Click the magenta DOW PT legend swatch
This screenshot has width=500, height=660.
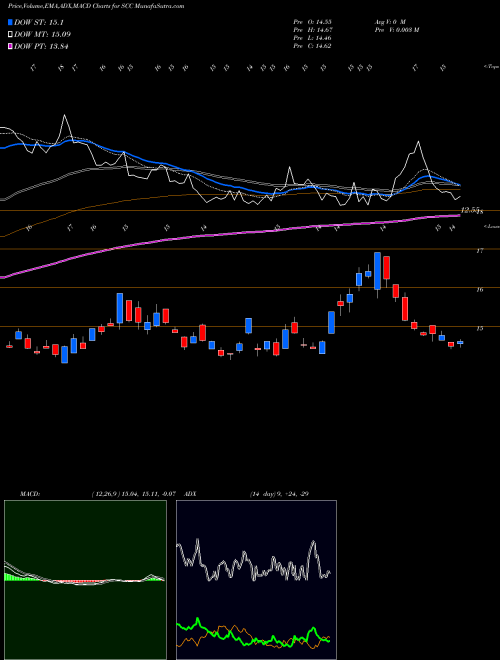(11, 46)
